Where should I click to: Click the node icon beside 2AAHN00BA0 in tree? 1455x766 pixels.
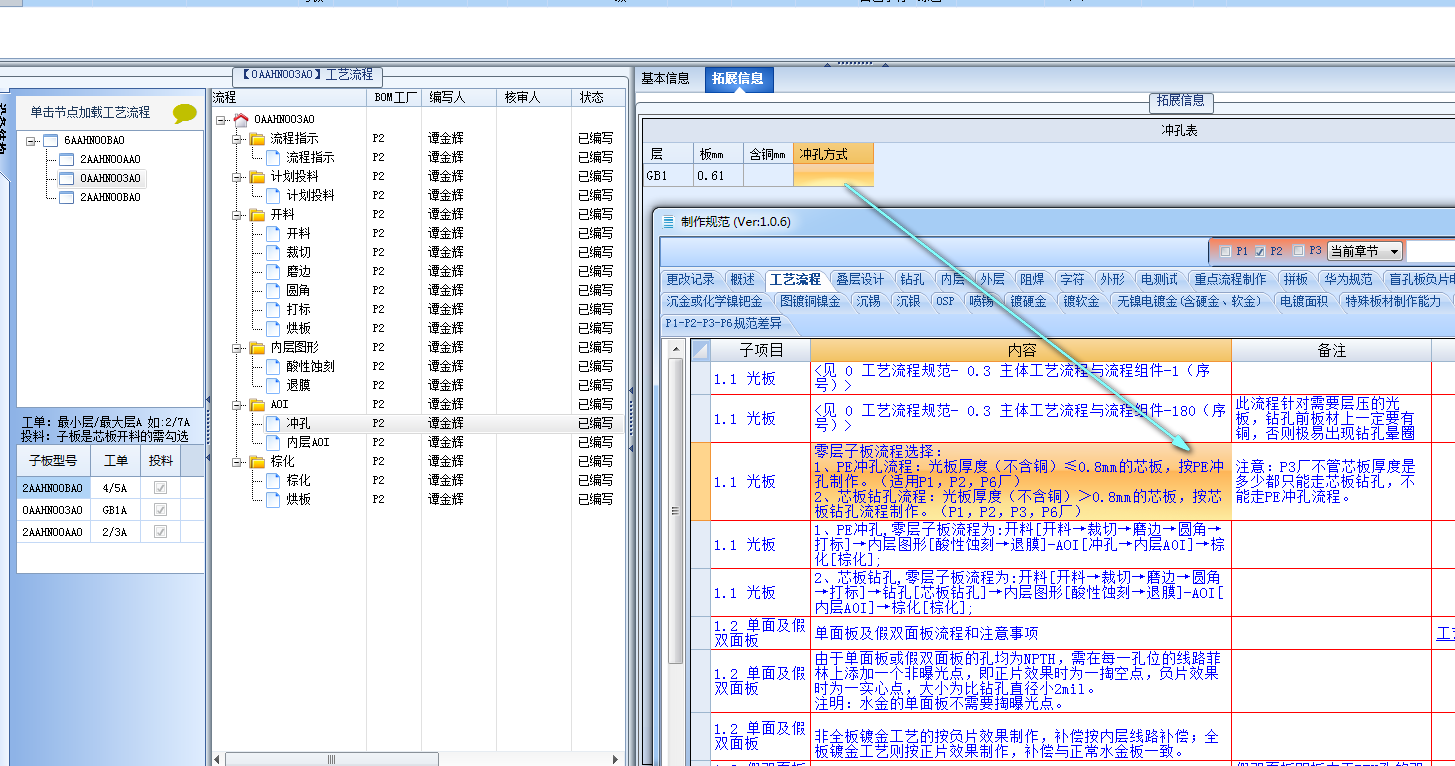[67, 197]
